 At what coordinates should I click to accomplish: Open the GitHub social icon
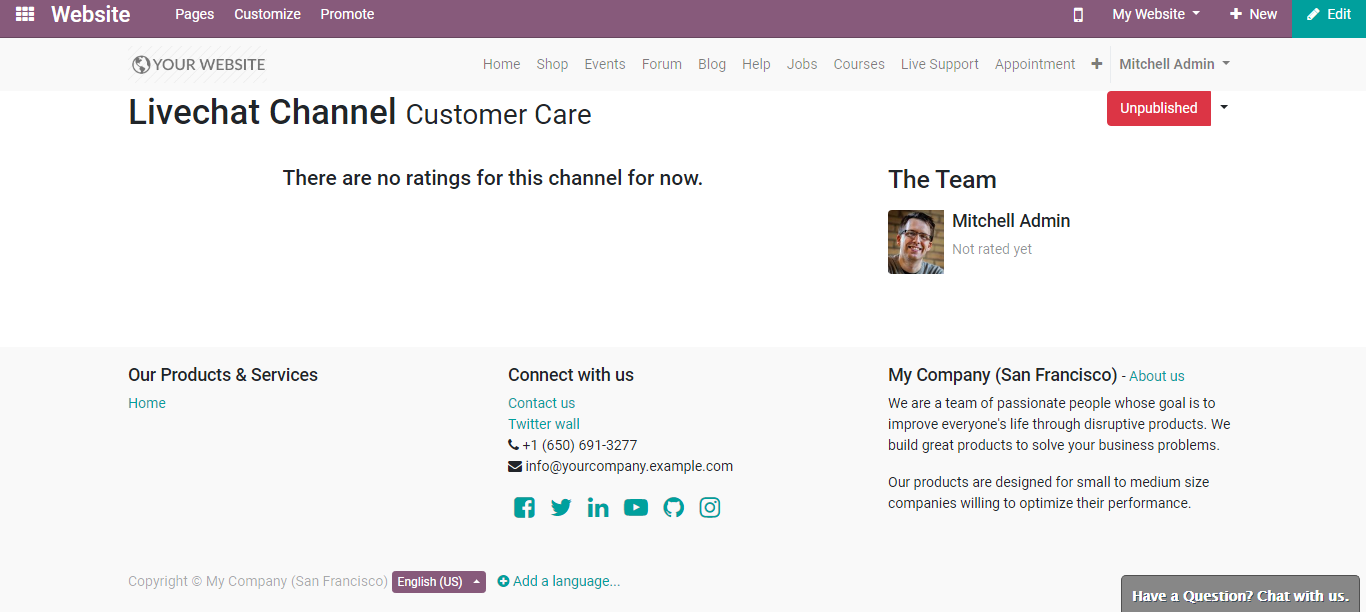(673, 508)
